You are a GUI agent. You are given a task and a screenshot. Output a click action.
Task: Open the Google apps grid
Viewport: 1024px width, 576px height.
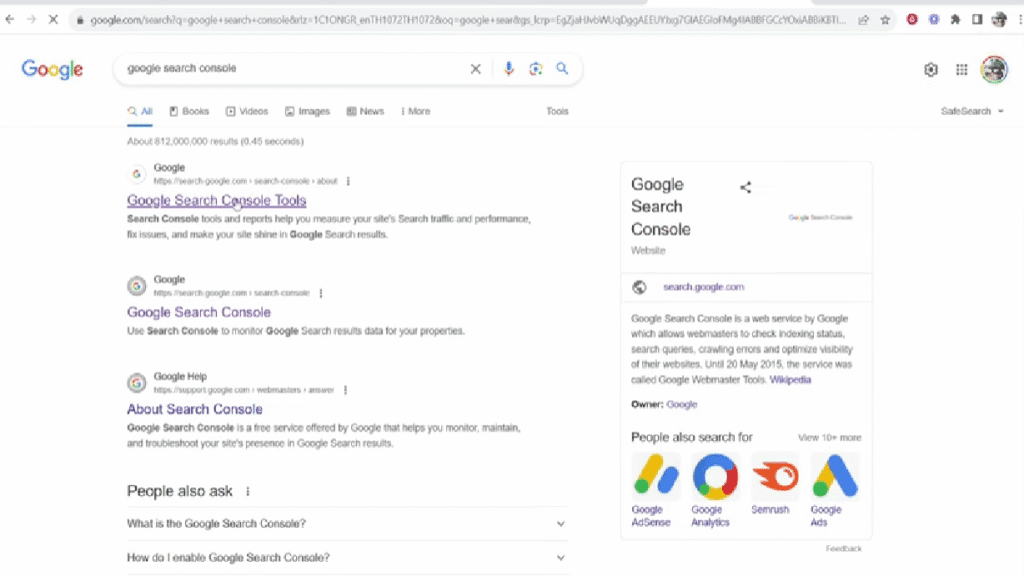click(962, 69)
